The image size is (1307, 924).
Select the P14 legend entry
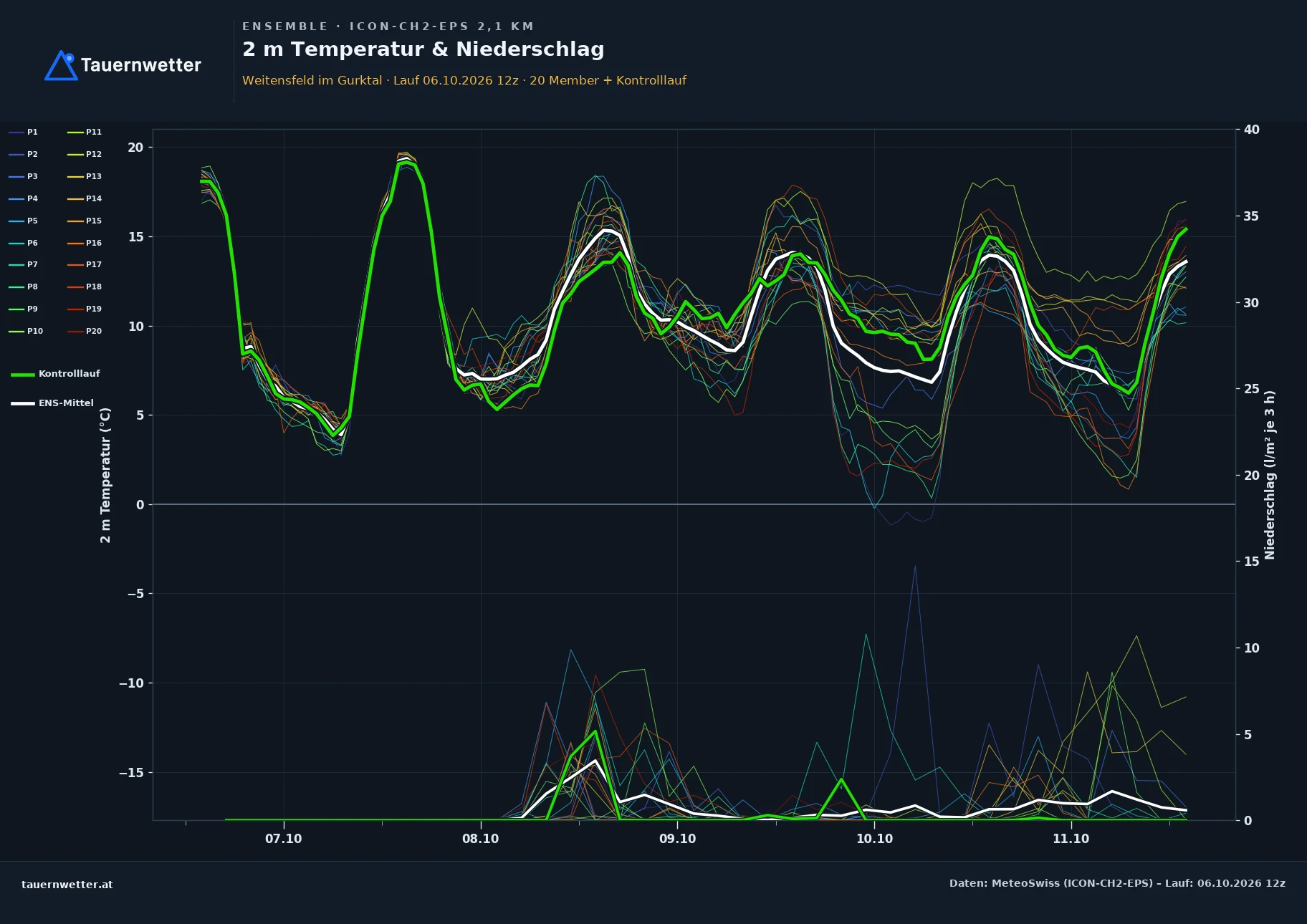point(85,198)
